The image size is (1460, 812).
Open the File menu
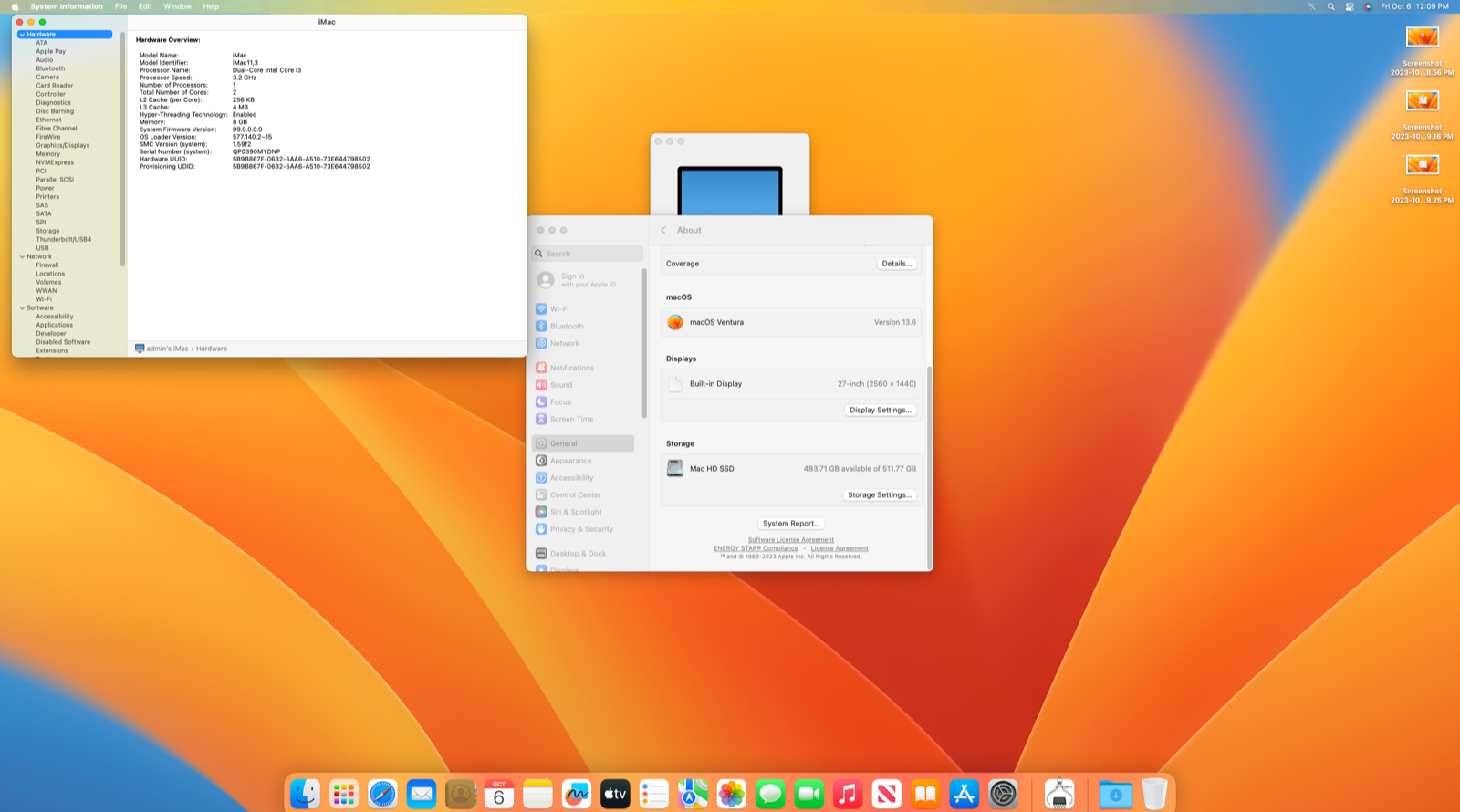120,6
